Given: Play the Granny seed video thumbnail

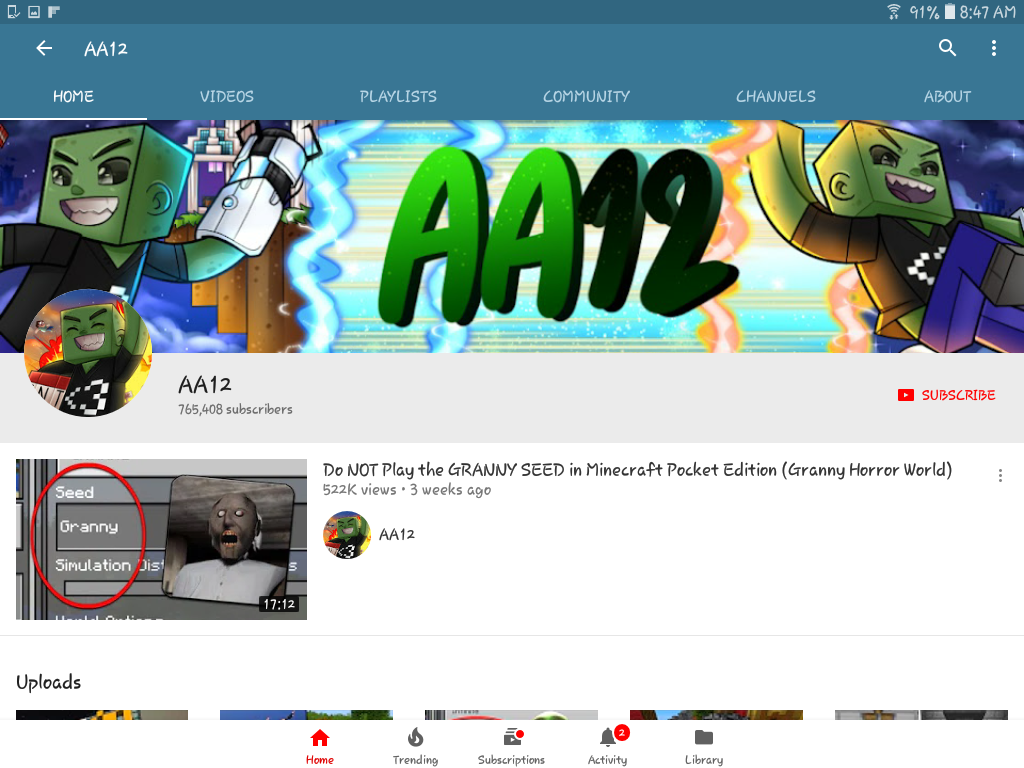Looking at the screenshot, I should tap(161, 539).
